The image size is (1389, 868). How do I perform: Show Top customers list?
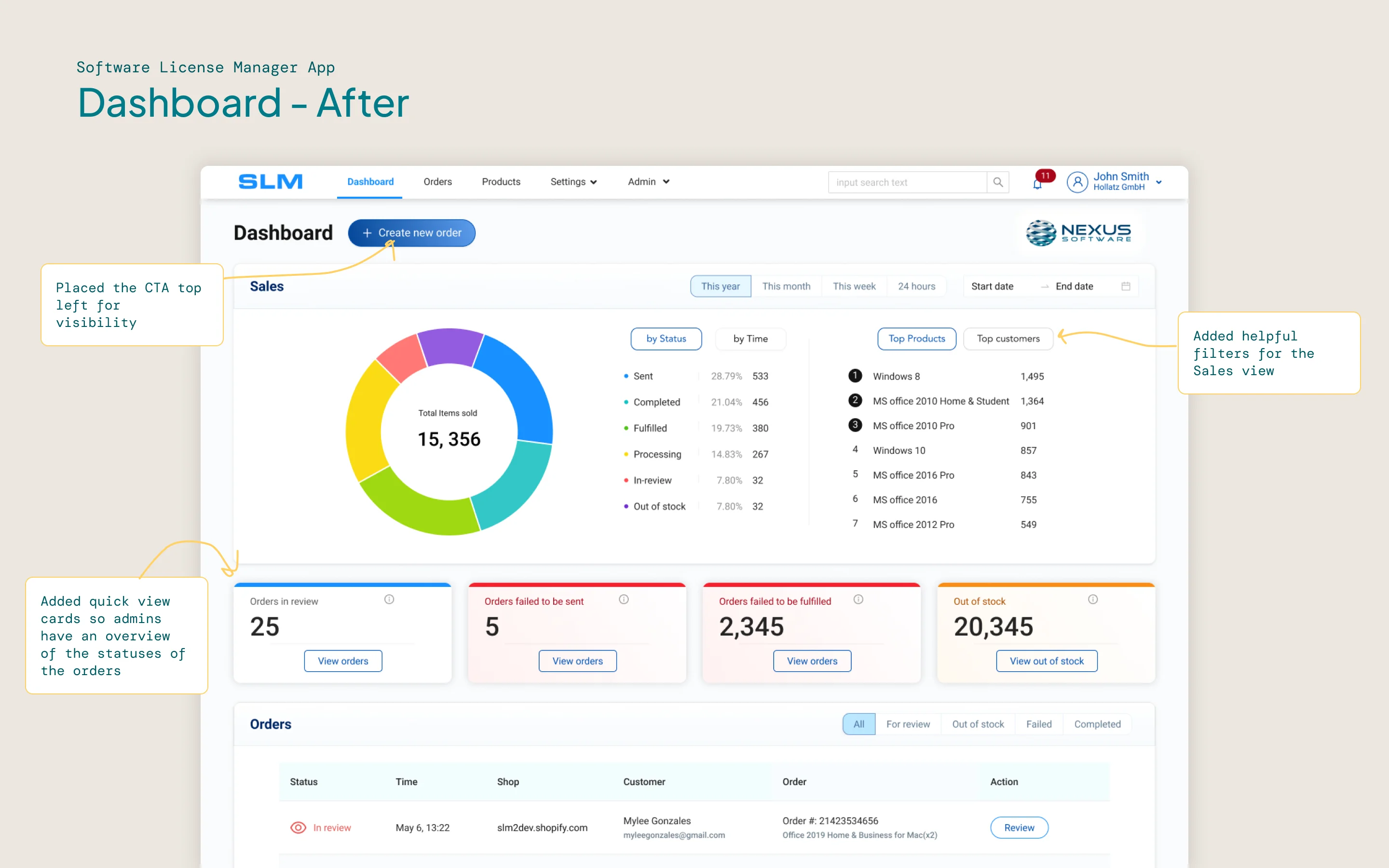tap(1008, 339)
